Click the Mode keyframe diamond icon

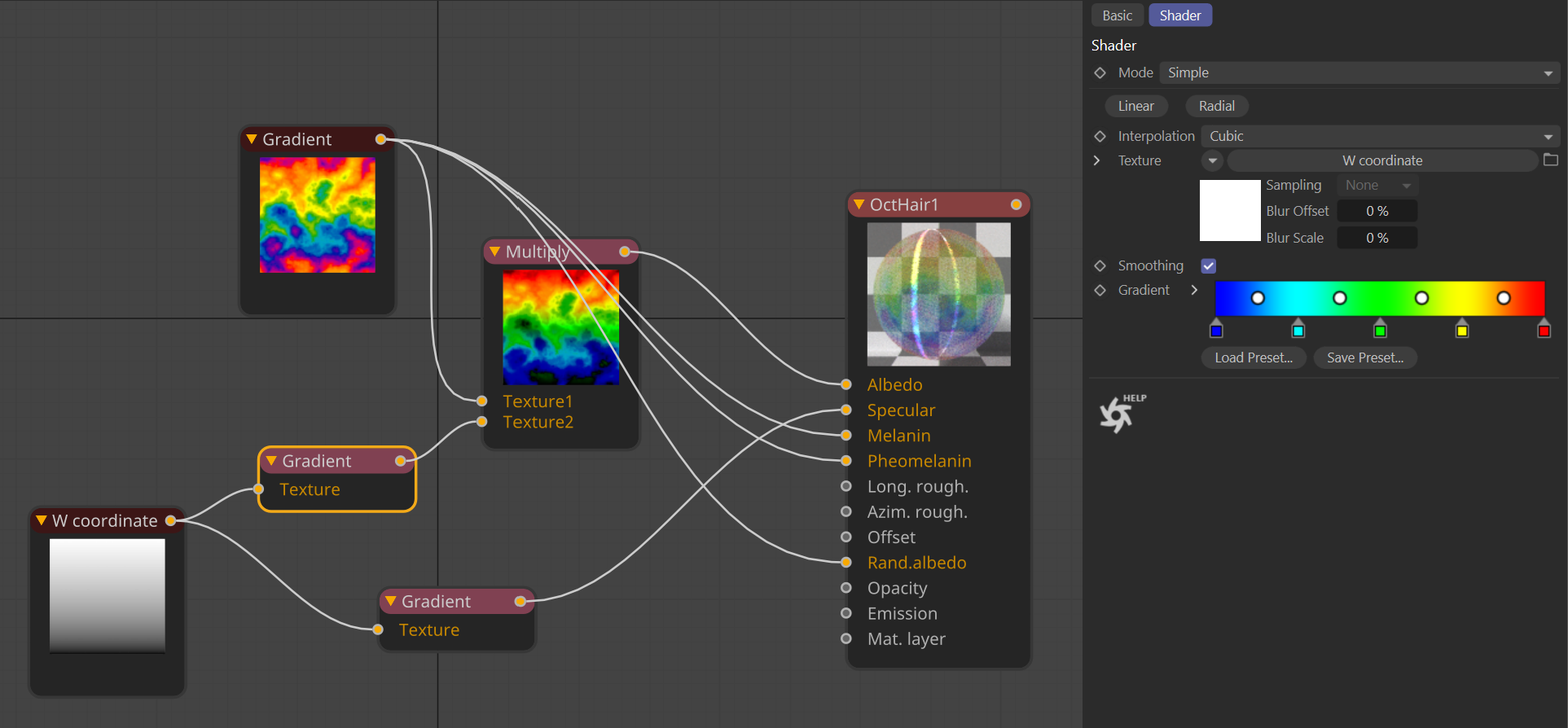[1100, 73]
